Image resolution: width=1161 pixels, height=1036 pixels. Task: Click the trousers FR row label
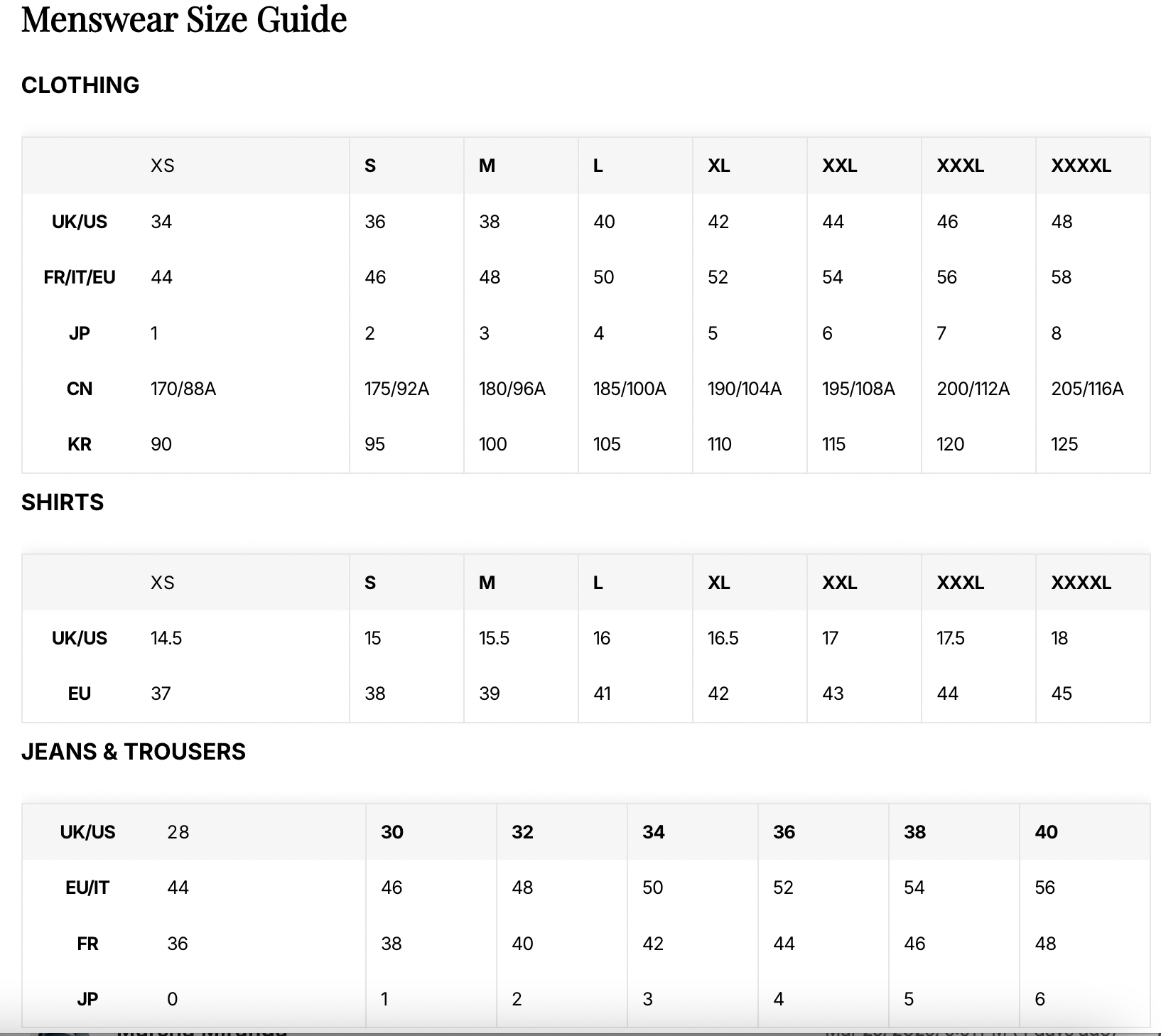click(87, 944)
